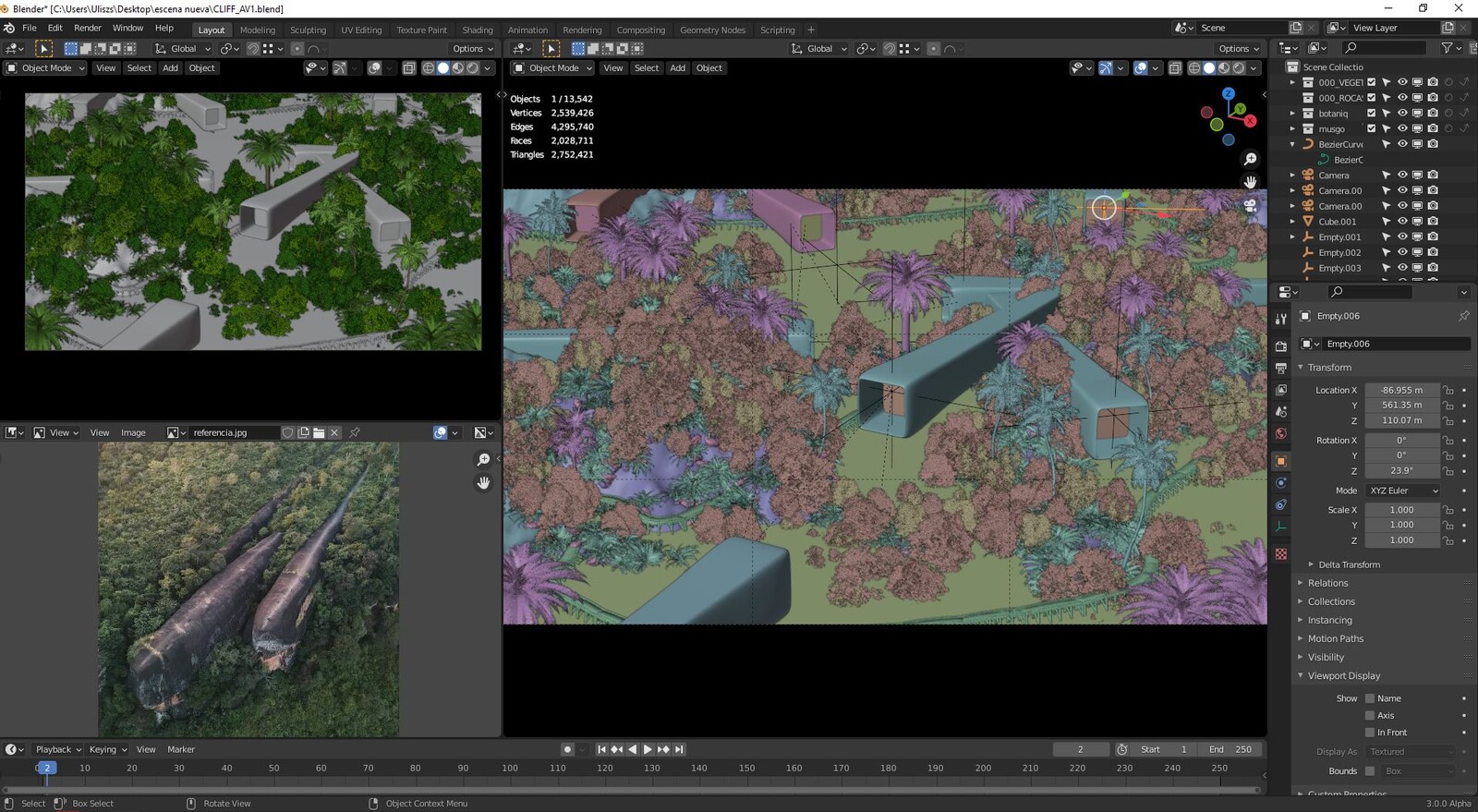This screenshot has width=1478, height=812.
Task: Open referencia.jpg image from folder icon
Action: pyautogui.click(x=319, y=432)
